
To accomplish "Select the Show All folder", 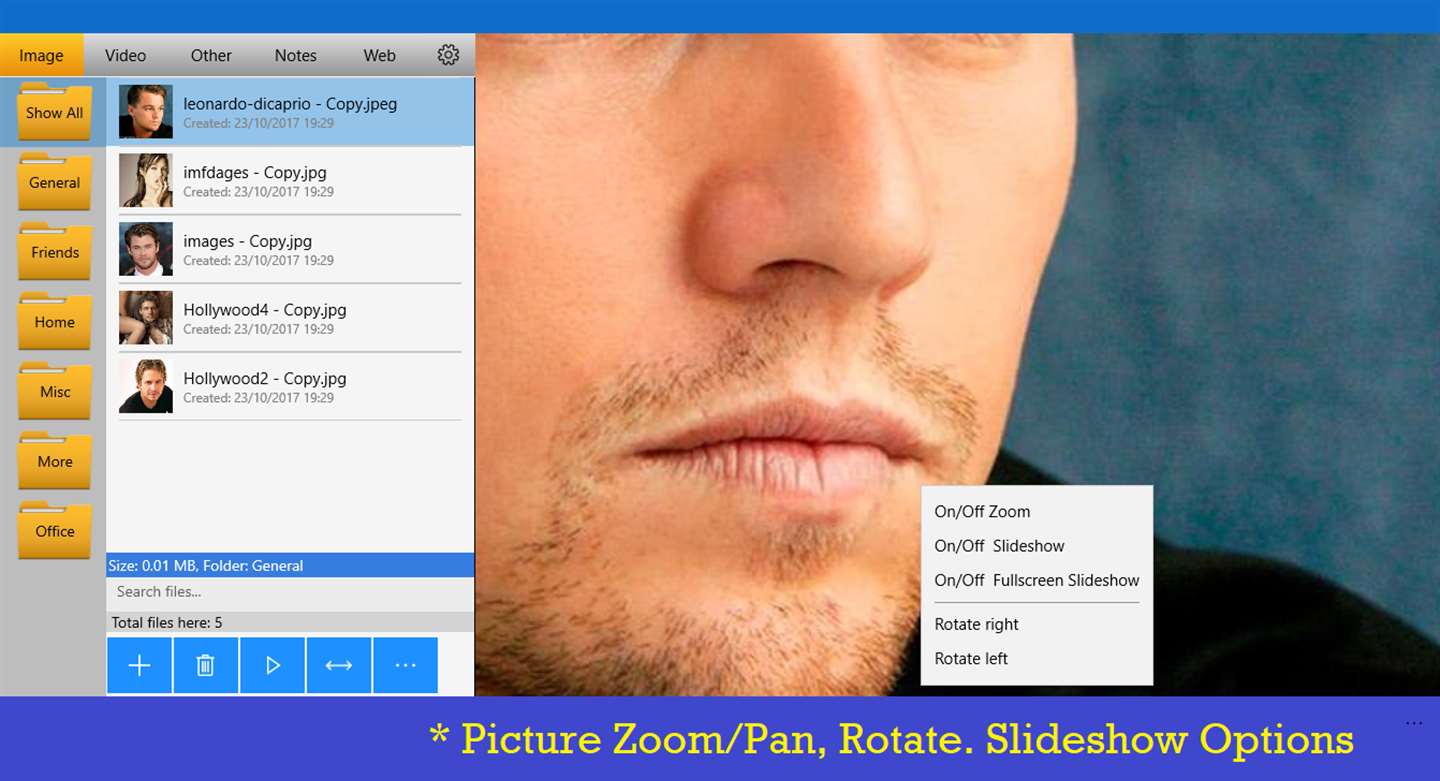I will pos(55,111).
